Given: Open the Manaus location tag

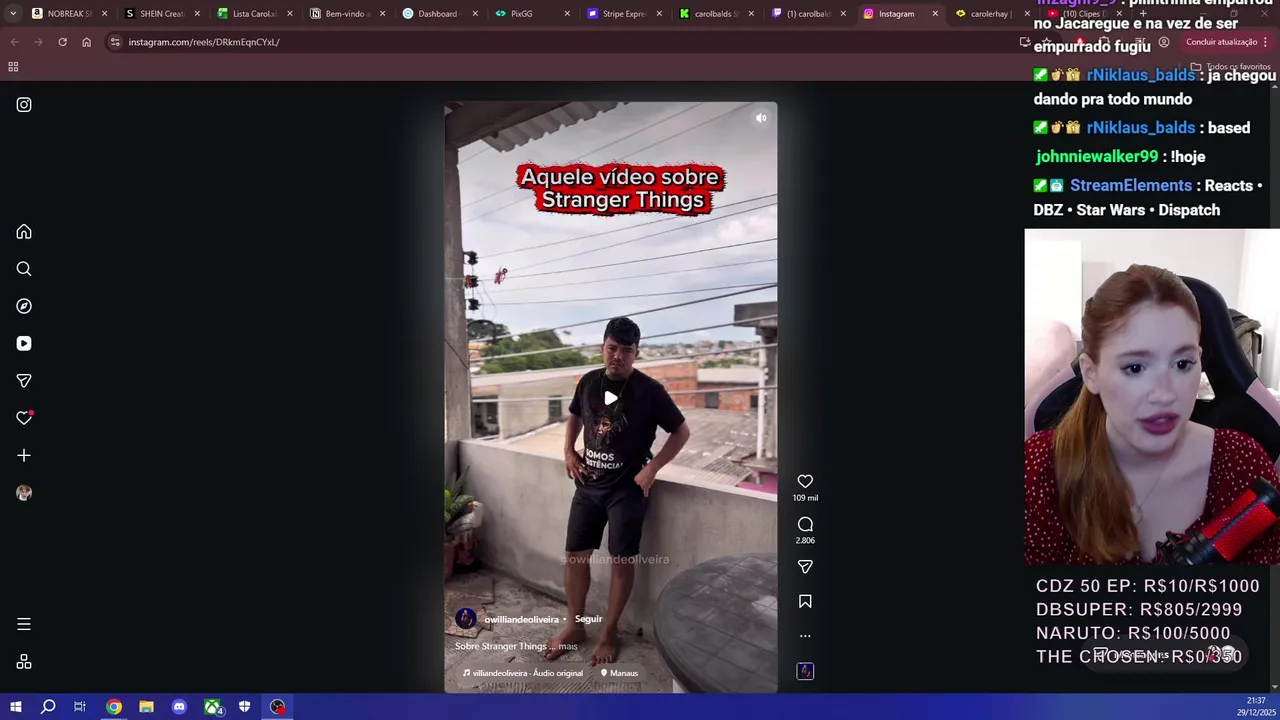Looking at the screenshot, I should pos(619,673).
